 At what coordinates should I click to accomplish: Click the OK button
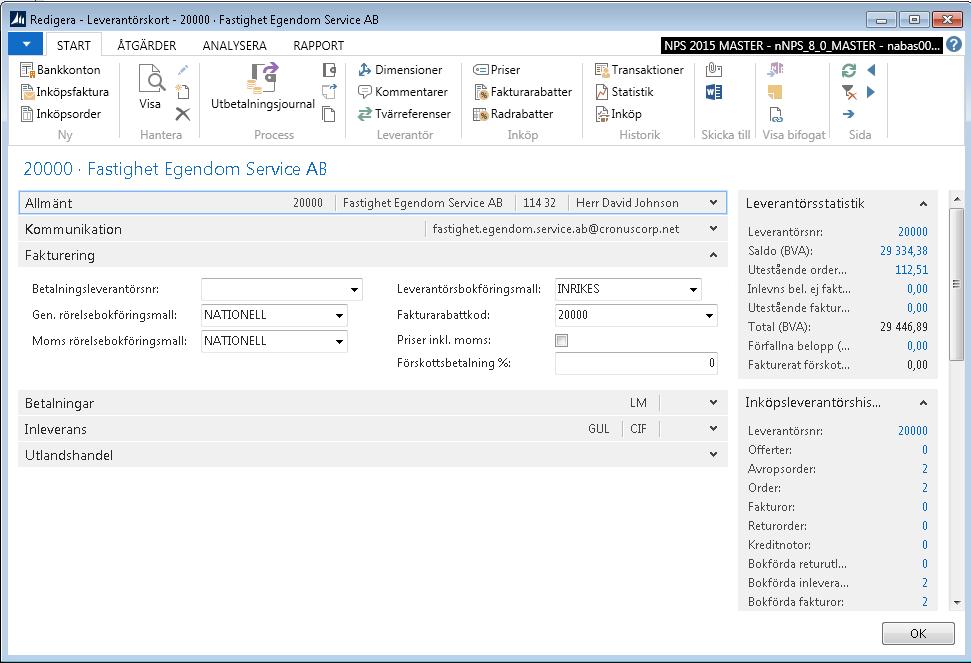click(918, 633)
